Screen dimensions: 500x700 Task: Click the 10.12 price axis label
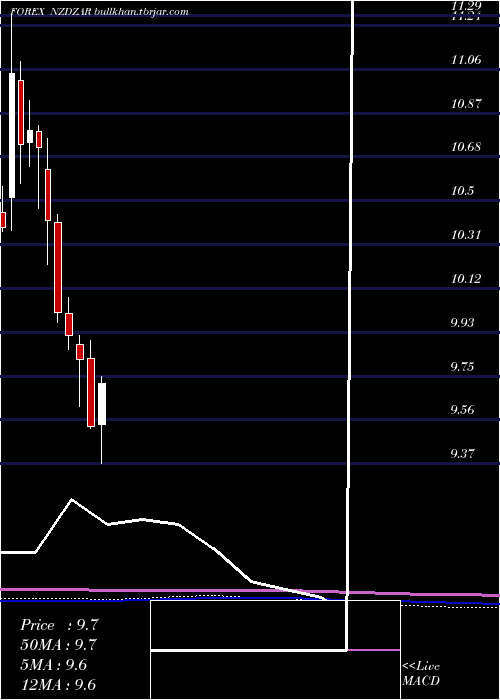point(466,279)
